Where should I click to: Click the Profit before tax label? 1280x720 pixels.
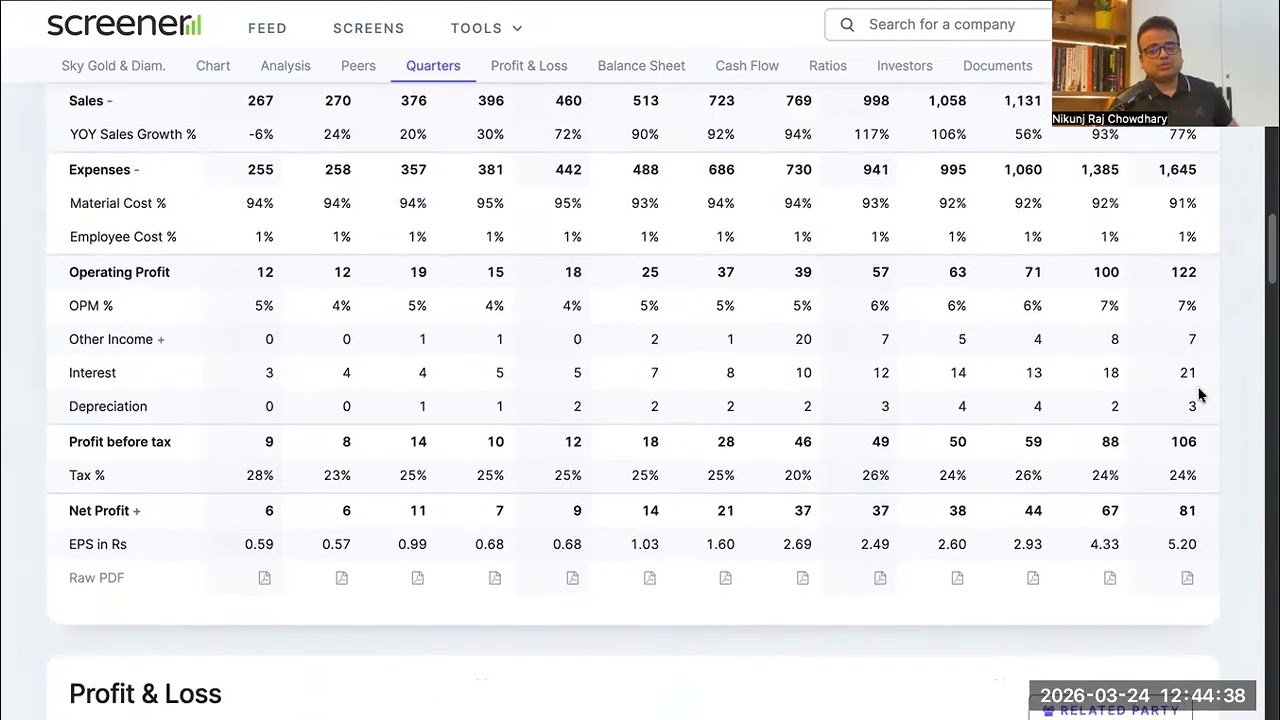(119, 442)
